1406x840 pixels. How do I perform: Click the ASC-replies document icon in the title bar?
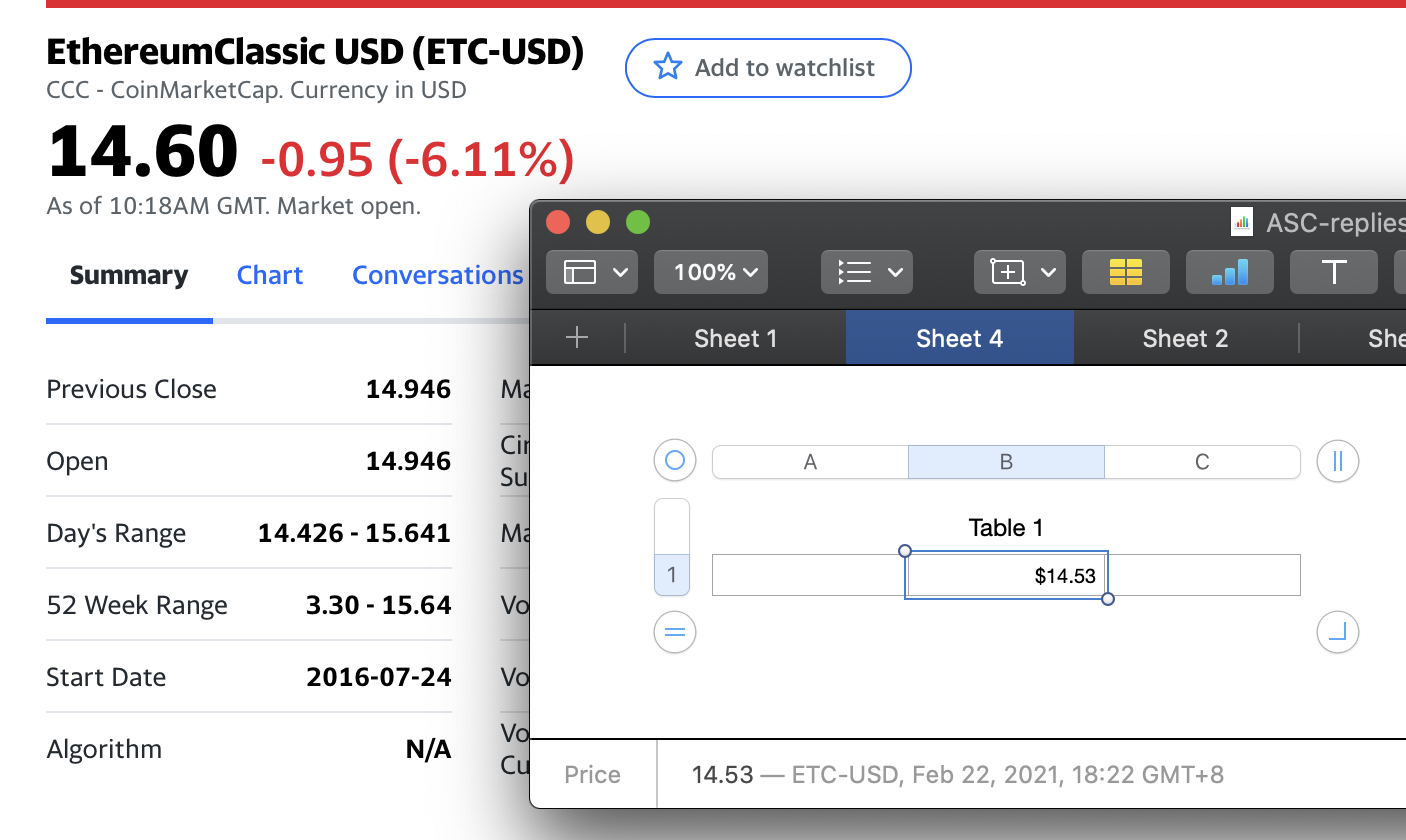pyautogui.click(x=1242, y=221)
